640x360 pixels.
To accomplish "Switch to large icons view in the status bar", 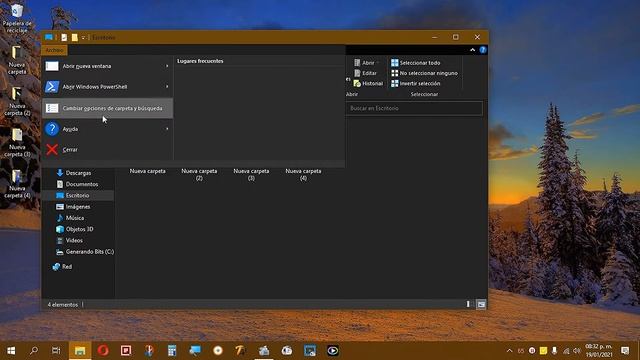I will tap(481, 304).
